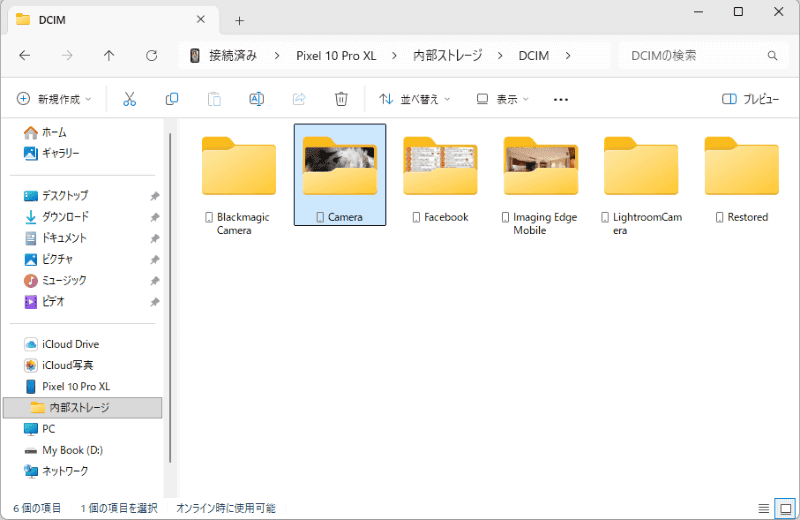Expand chevron after Pixel 10 Pro XL breadcrumb
This screenshot has width=800, height=520.
pyautogui.click(x=394, y=56)
